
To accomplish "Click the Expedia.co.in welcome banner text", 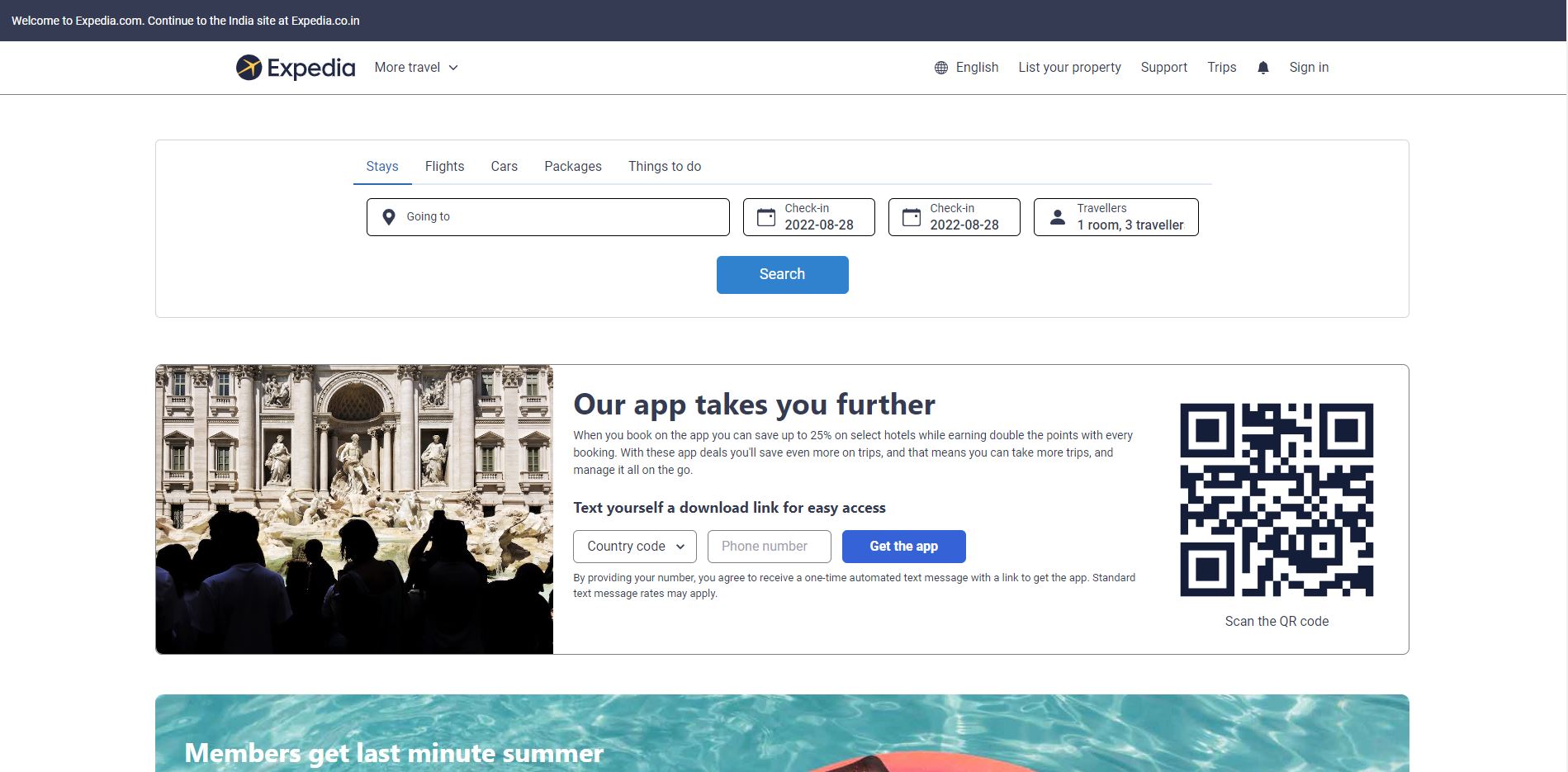I will point(186,21).
